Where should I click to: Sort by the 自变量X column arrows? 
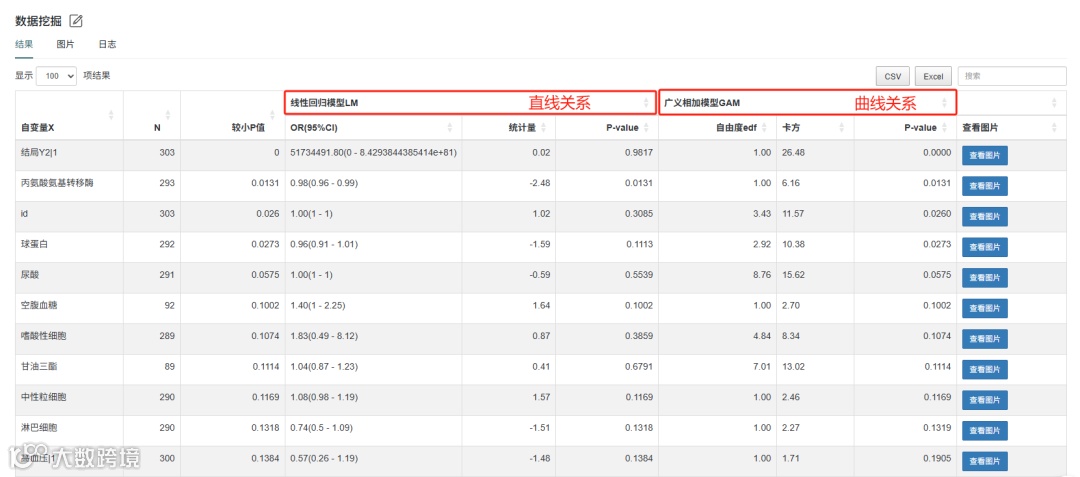point(111,116)
